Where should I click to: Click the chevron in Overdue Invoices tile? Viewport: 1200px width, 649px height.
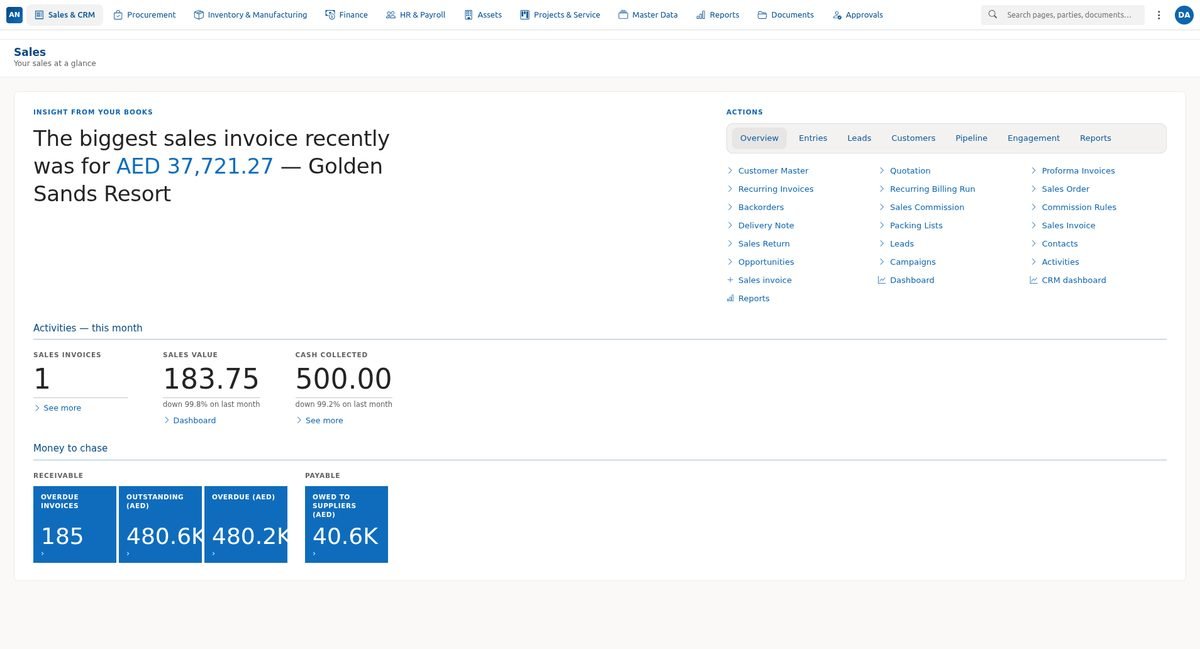[43, 553]
